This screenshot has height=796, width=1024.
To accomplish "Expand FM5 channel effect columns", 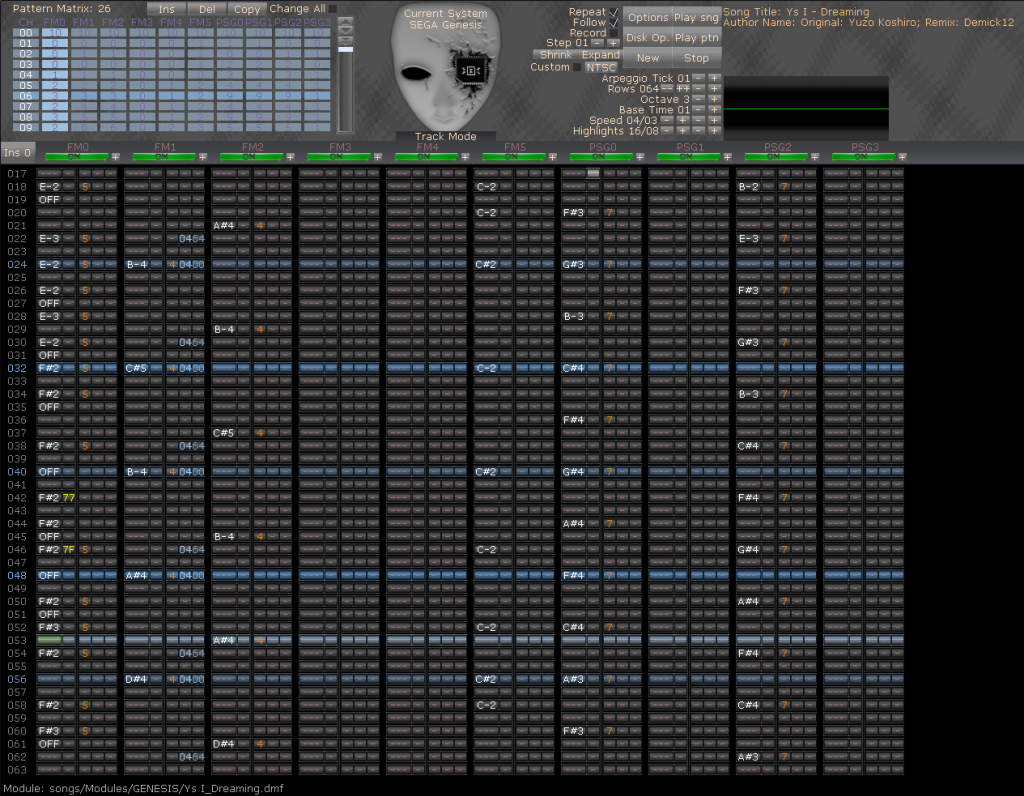I will tap(553, 157).
